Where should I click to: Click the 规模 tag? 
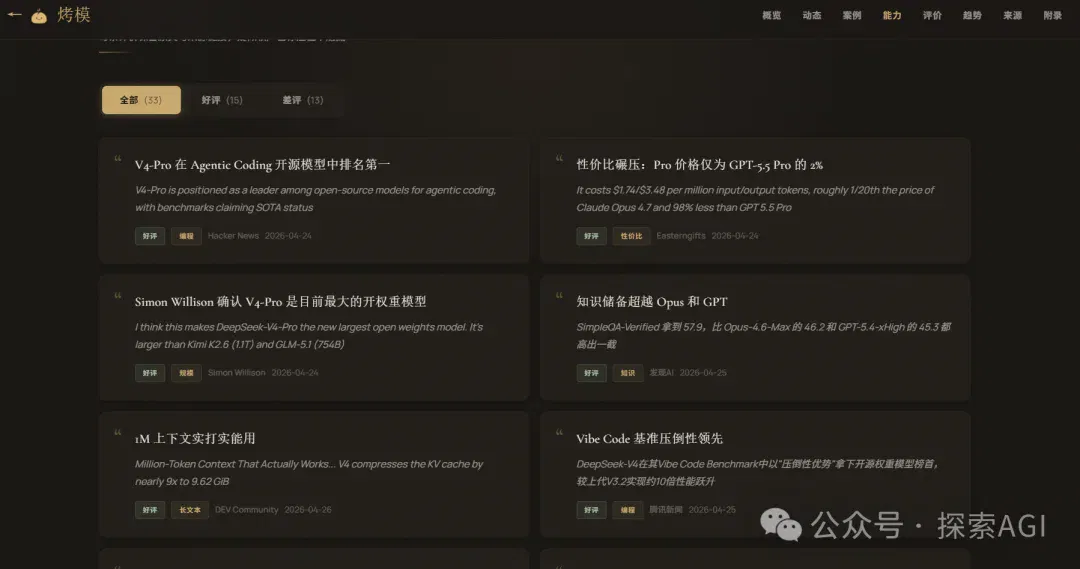(186, 373)
